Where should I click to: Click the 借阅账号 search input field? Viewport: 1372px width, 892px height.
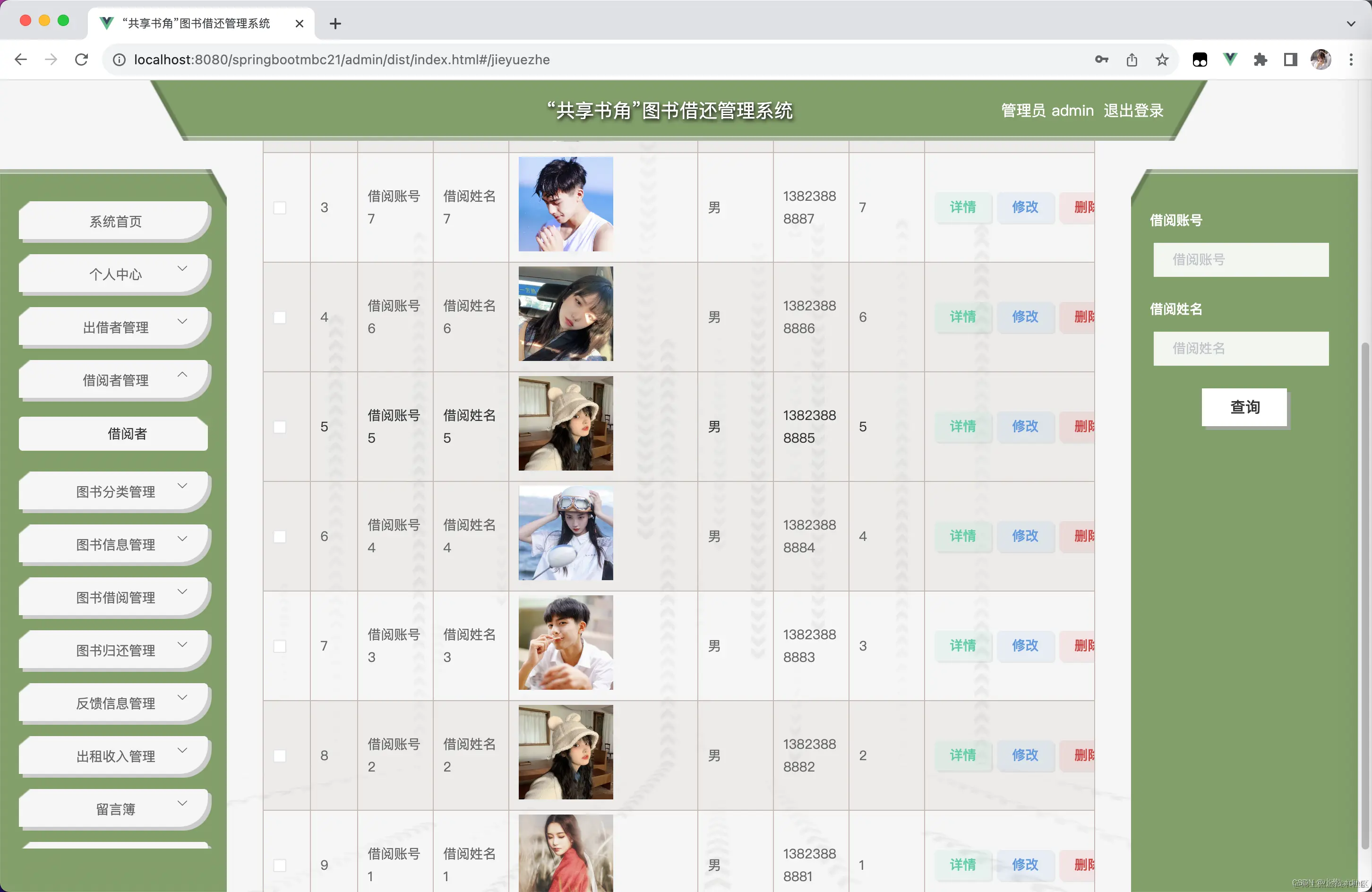[1241, 259]
